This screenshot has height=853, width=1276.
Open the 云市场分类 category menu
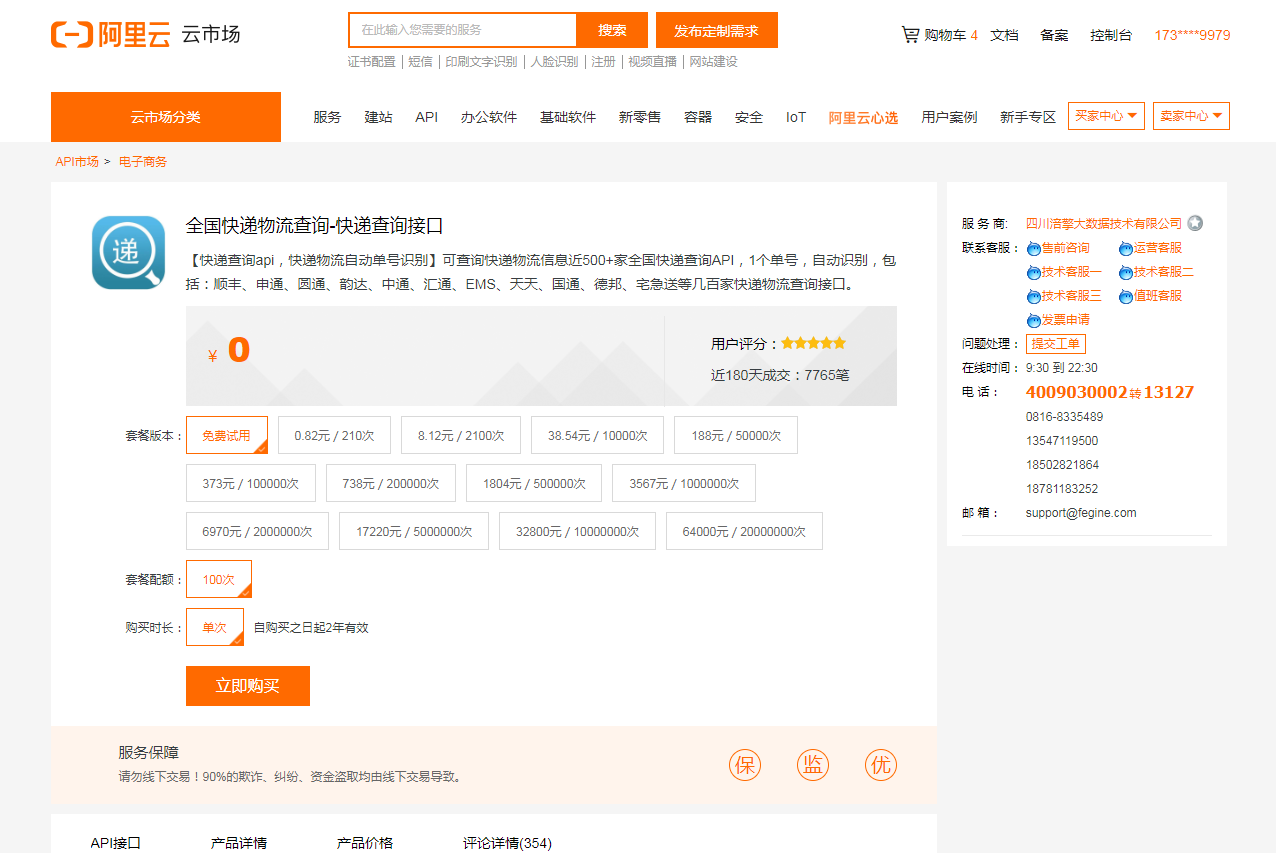pos(166,117)
